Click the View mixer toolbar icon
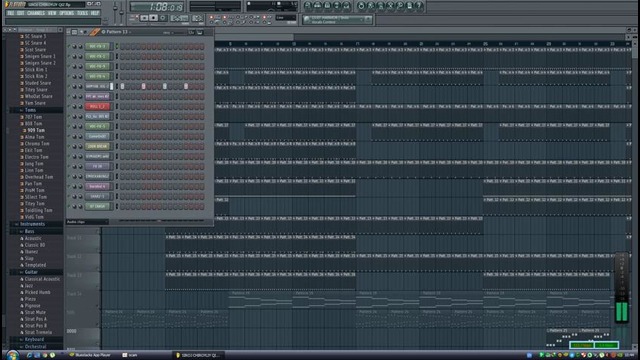 pos(347,6)
